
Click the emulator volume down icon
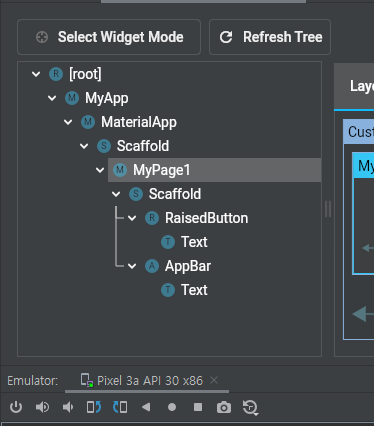[x=68, y=407]
